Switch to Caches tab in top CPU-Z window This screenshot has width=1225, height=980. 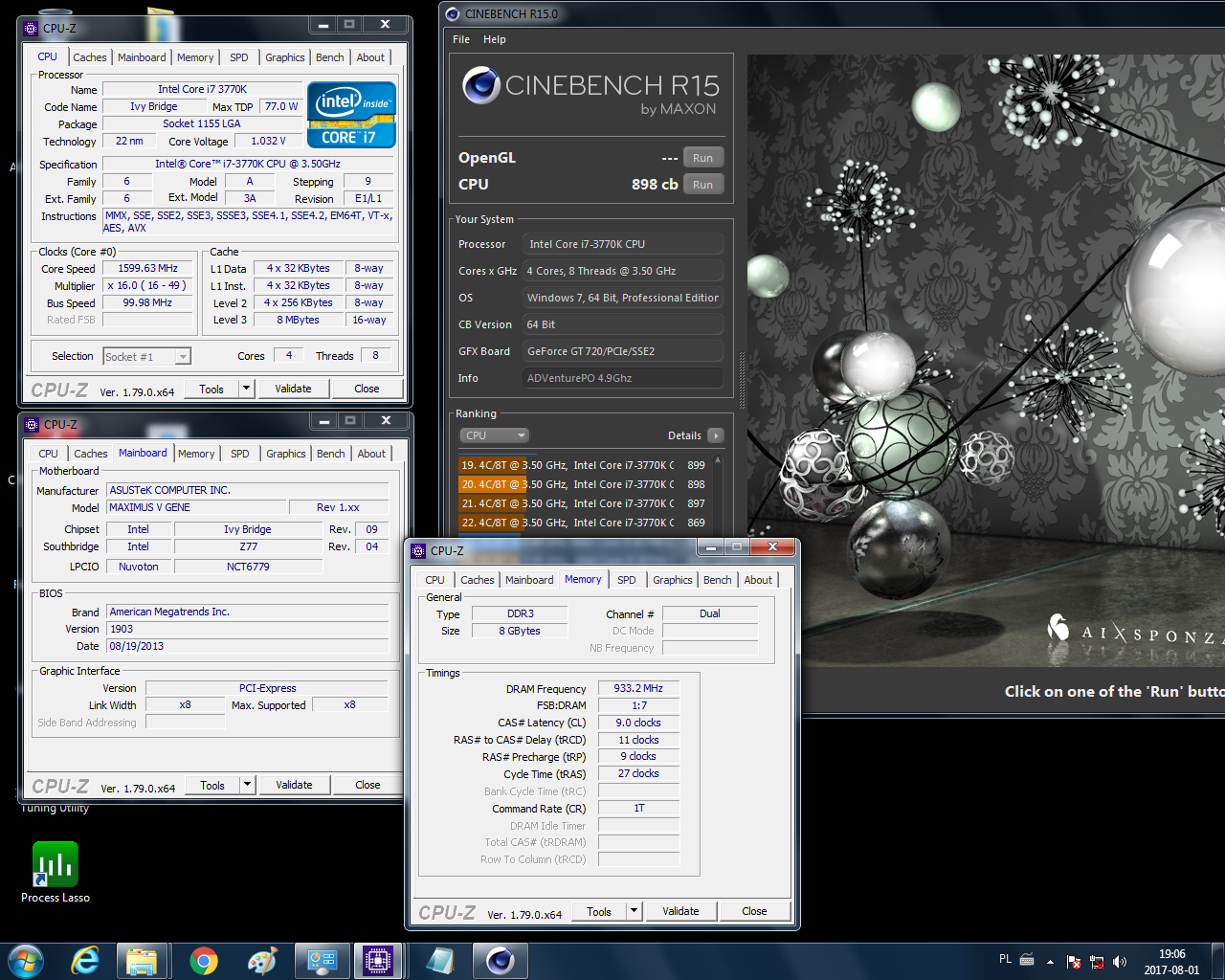(90, 57)
